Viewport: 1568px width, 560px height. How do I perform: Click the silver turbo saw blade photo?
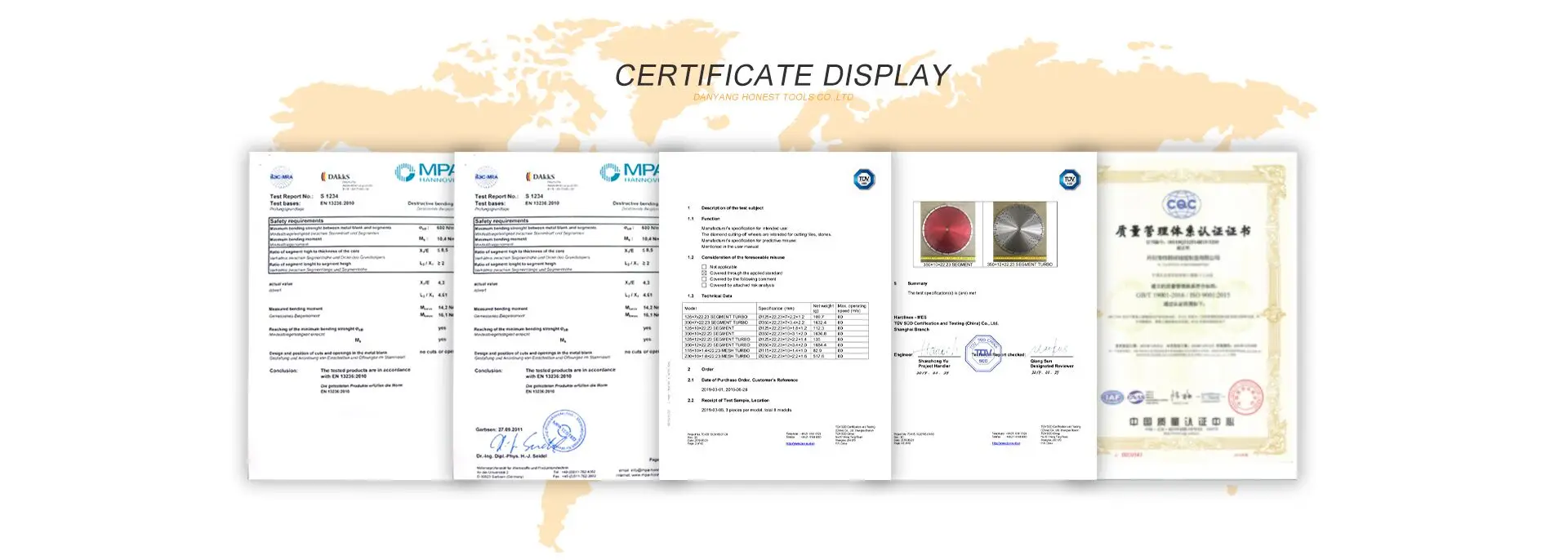point(1020,232)
